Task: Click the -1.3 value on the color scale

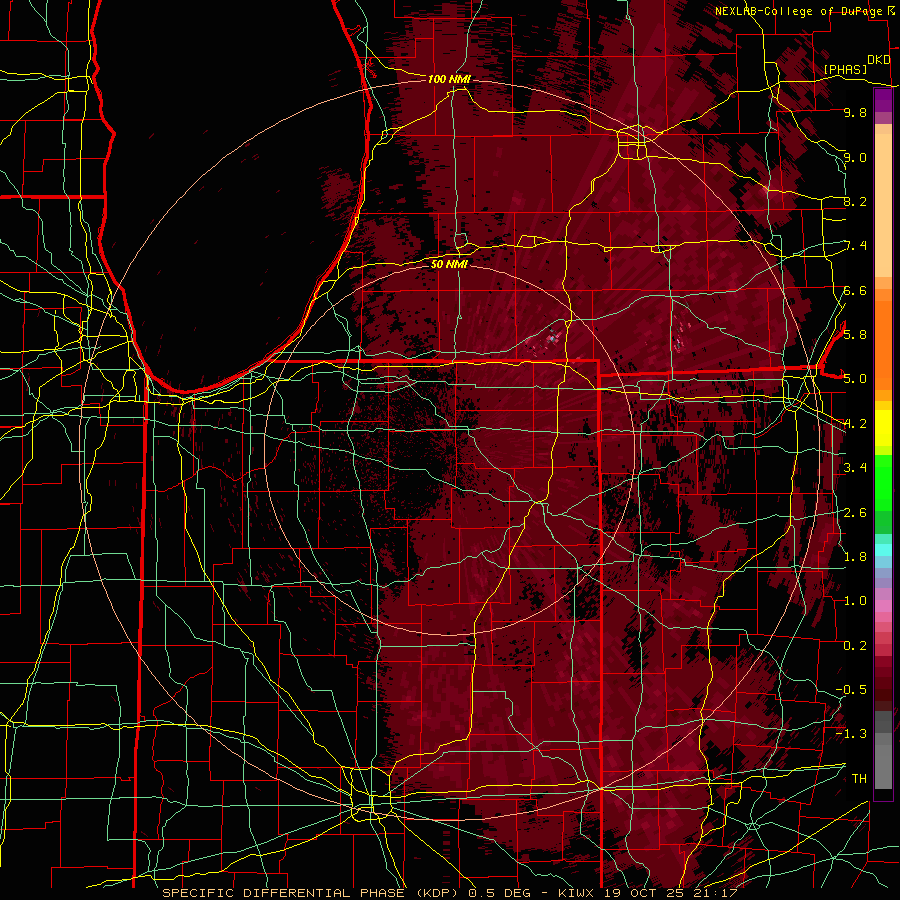Action: point(851,734)
